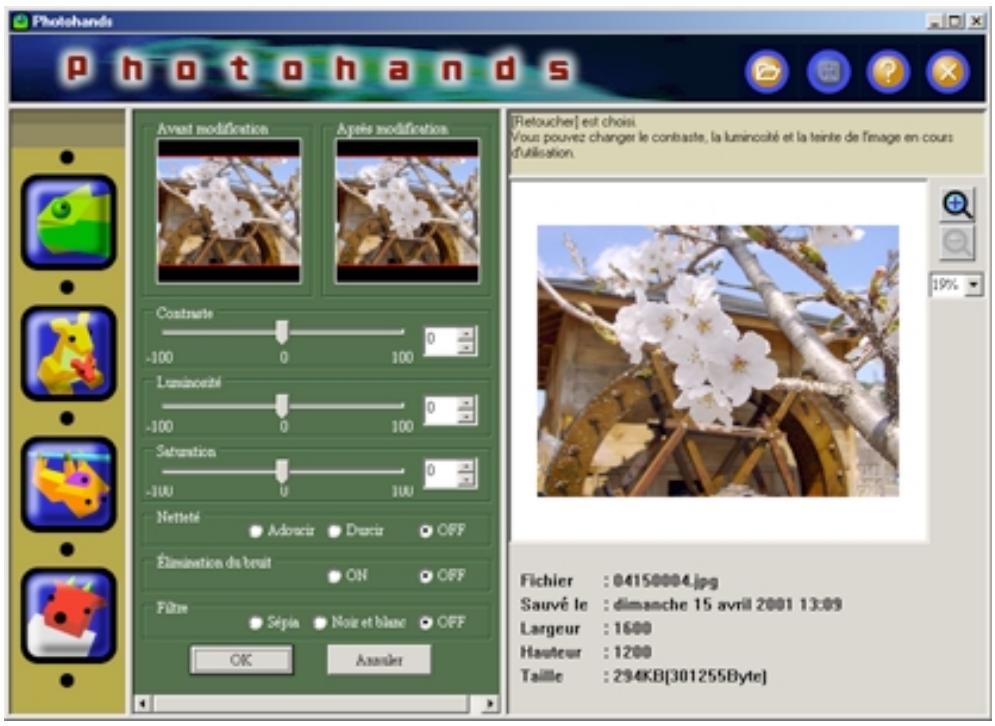Minimize the Photohands window
This screenshot has height=726, width=995.
(935, 22)
